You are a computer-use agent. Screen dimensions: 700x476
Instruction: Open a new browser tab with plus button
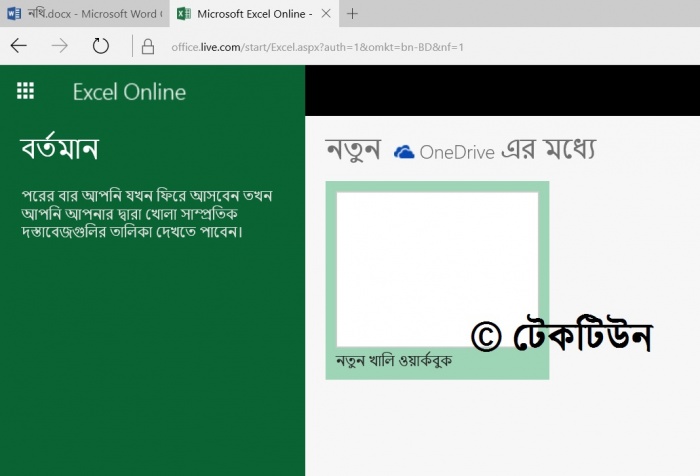coord(352,14)
